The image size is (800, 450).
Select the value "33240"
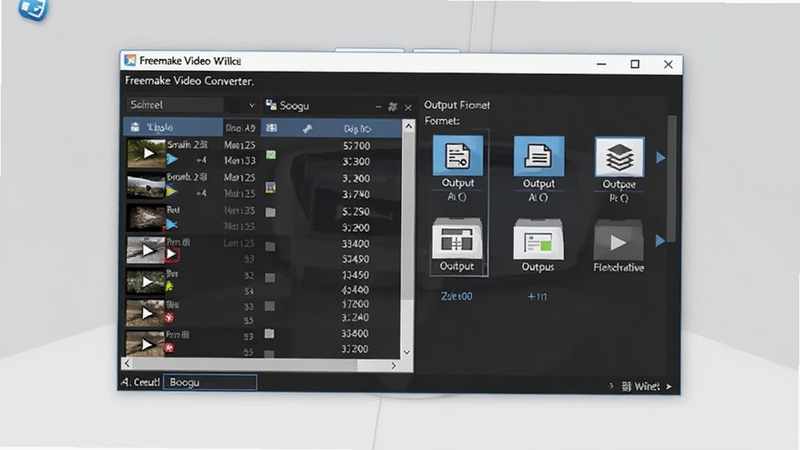tap(355, 317)
